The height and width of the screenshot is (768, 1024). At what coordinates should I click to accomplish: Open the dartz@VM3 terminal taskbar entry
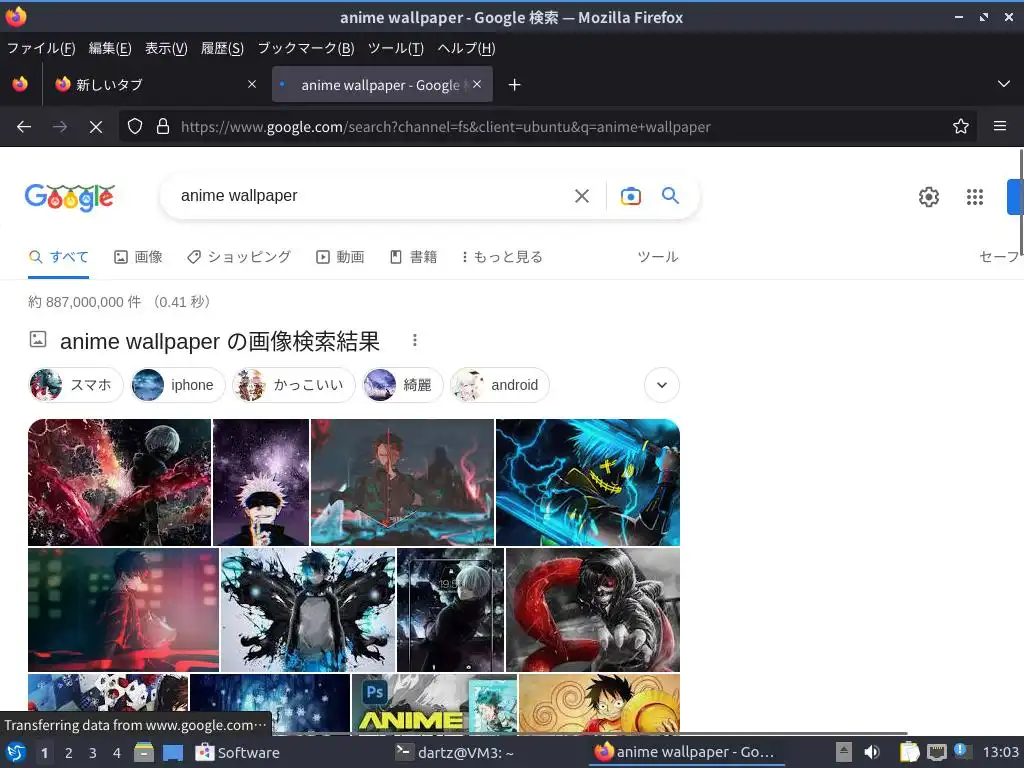coord(455,752)
